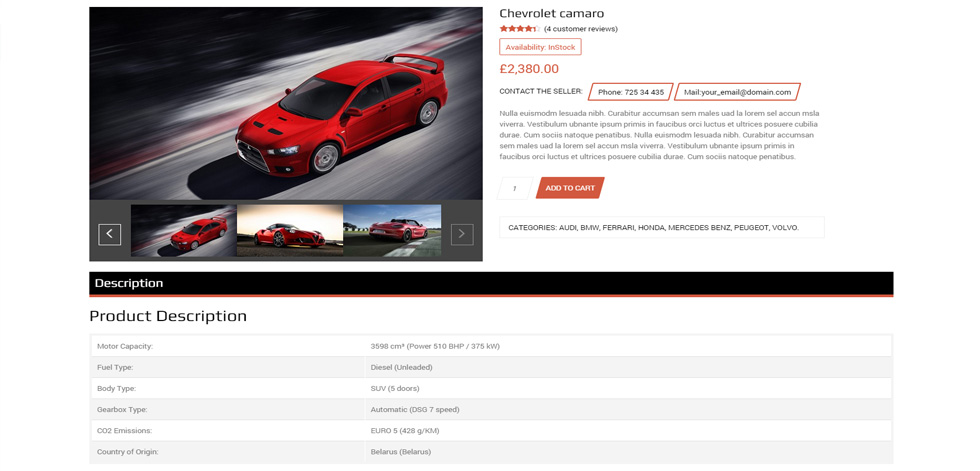Show the previous gallery thumbnail with left arrow
The image size is (980, 471).
point(109,234)
